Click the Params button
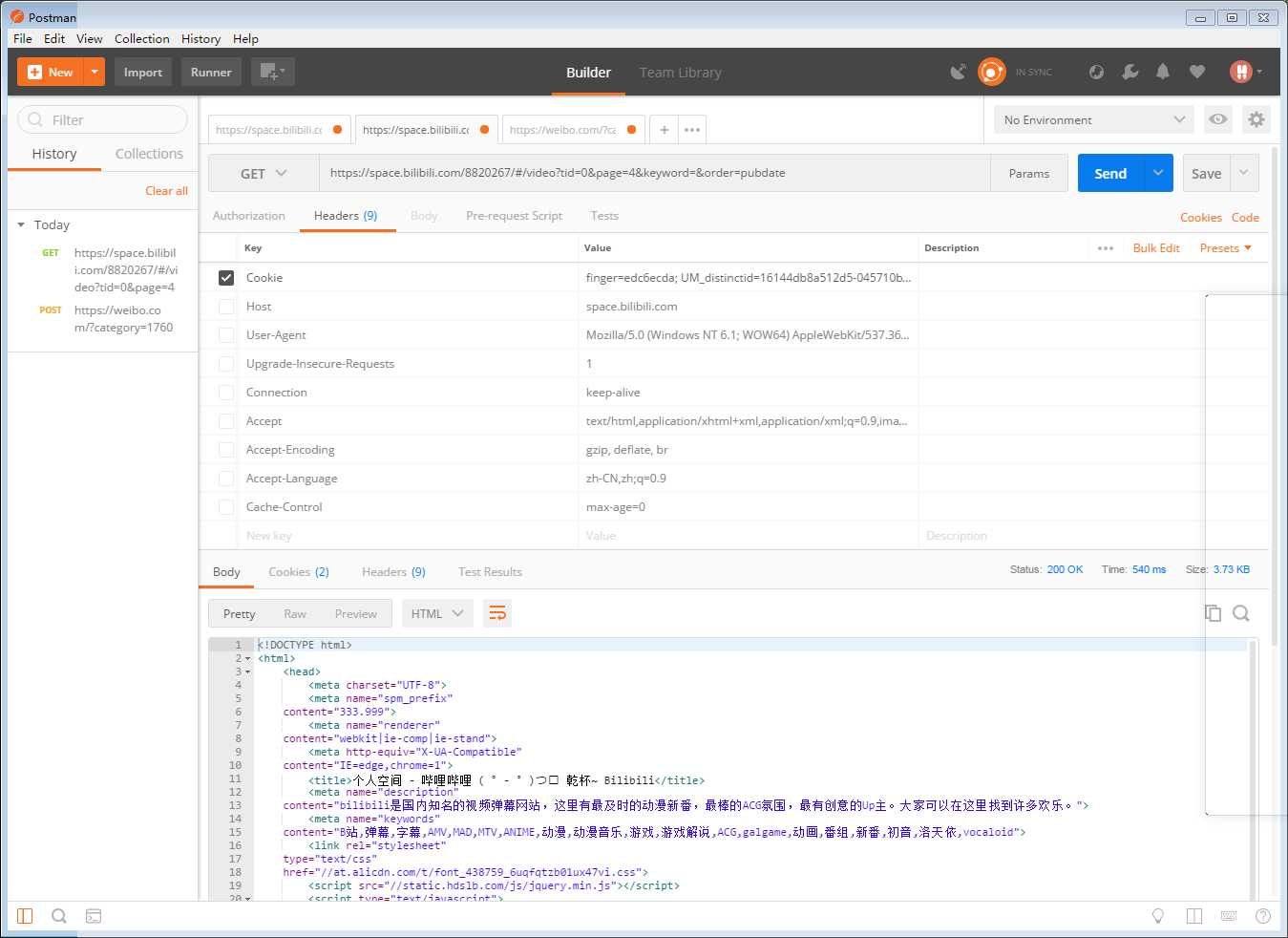 coord(1029,173)
